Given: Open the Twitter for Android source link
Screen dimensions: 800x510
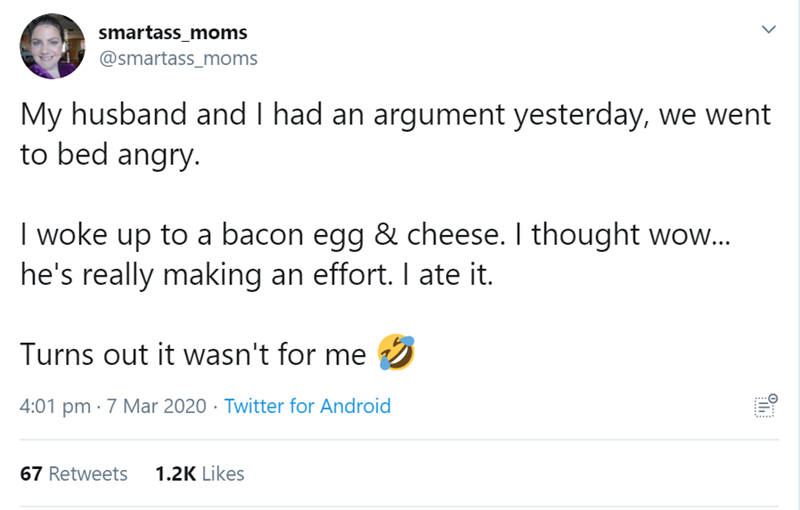Looking at the screenshot, I should 308,407.
